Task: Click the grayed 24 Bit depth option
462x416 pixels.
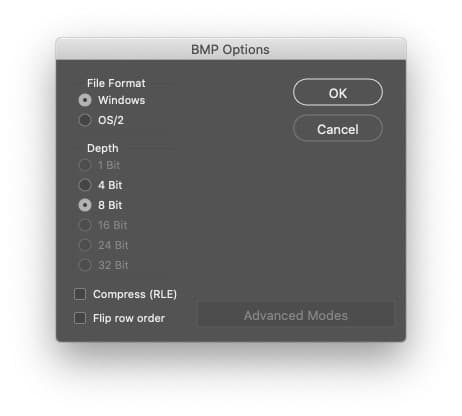Action: pos(85,245)
